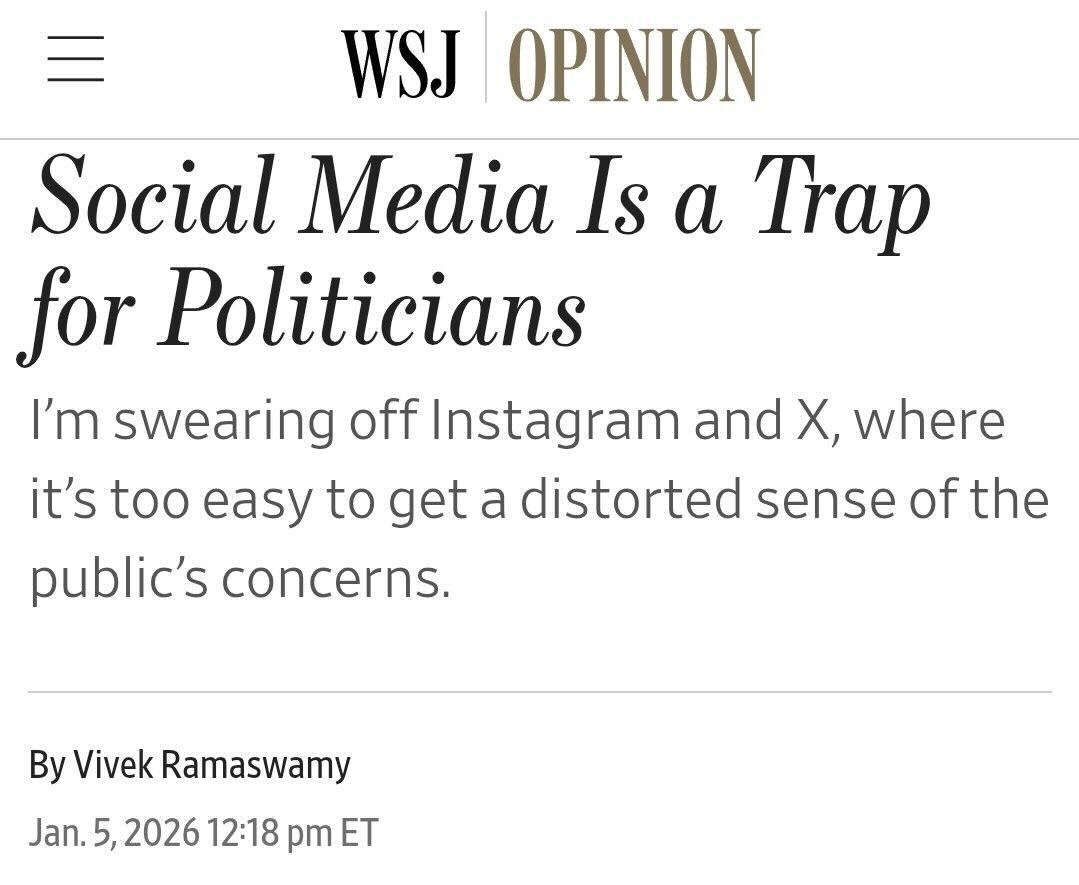This screenshot has height=885, width=1079.
Task: Click the "12:18 pm ET" publication time
Action: [293, 832]
